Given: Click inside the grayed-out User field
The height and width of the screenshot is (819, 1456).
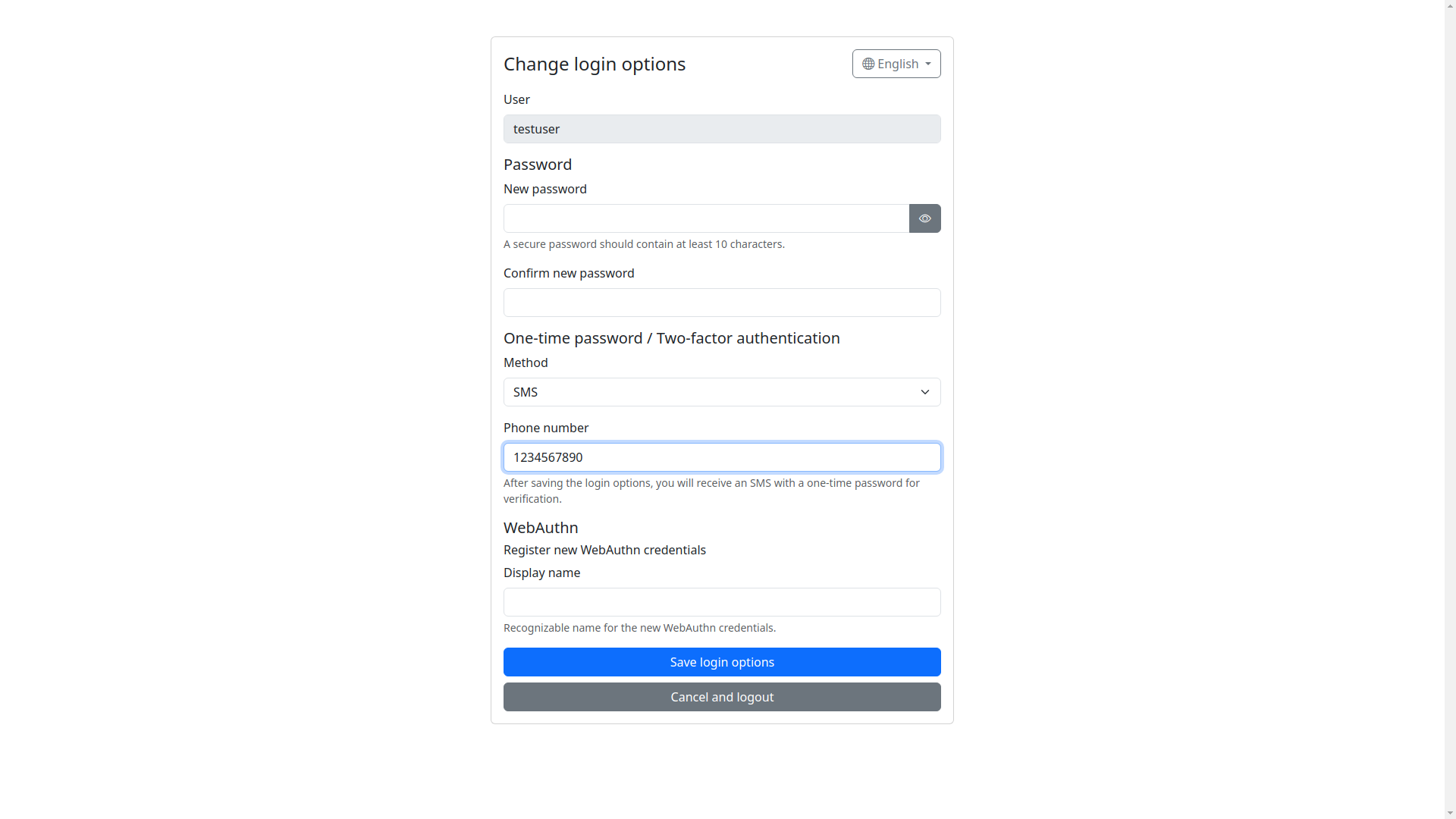Looking at the screenshot, I should point(722,129).
